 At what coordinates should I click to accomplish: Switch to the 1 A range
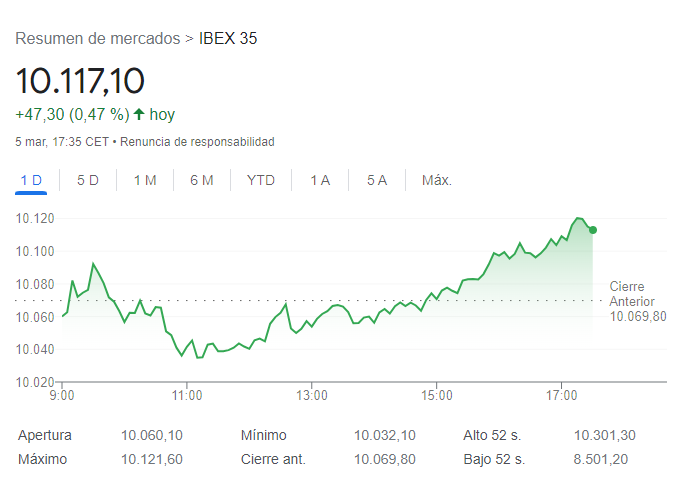click(320, 180)
